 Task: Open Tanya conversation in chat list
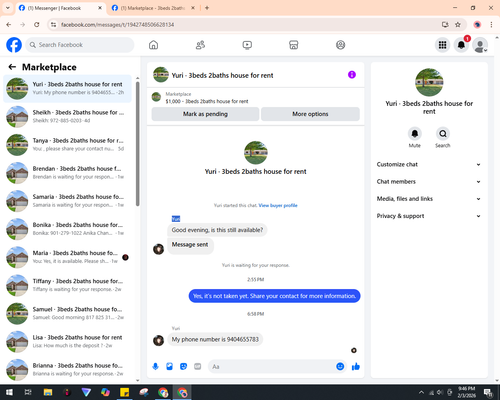[67, 145]
